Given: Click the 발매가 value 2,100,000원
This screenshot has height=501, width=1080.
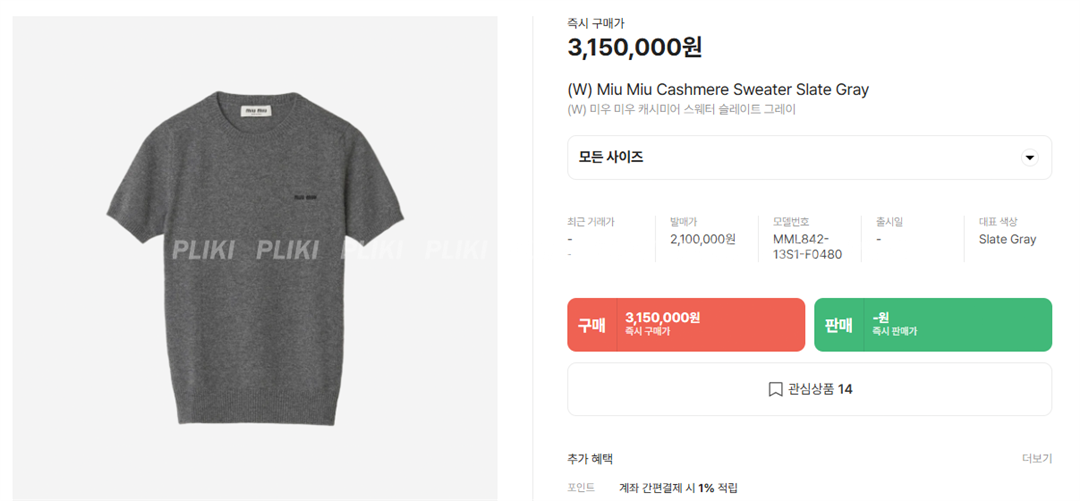Looking at the screenshot, I should click(702, 239).
